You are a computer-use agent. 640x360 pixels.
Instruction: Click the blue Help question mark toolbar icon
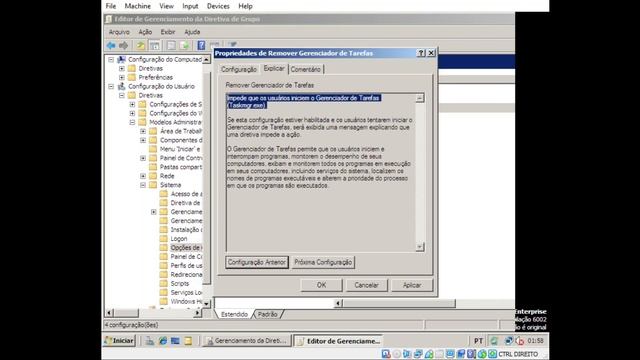pos(201,45)
